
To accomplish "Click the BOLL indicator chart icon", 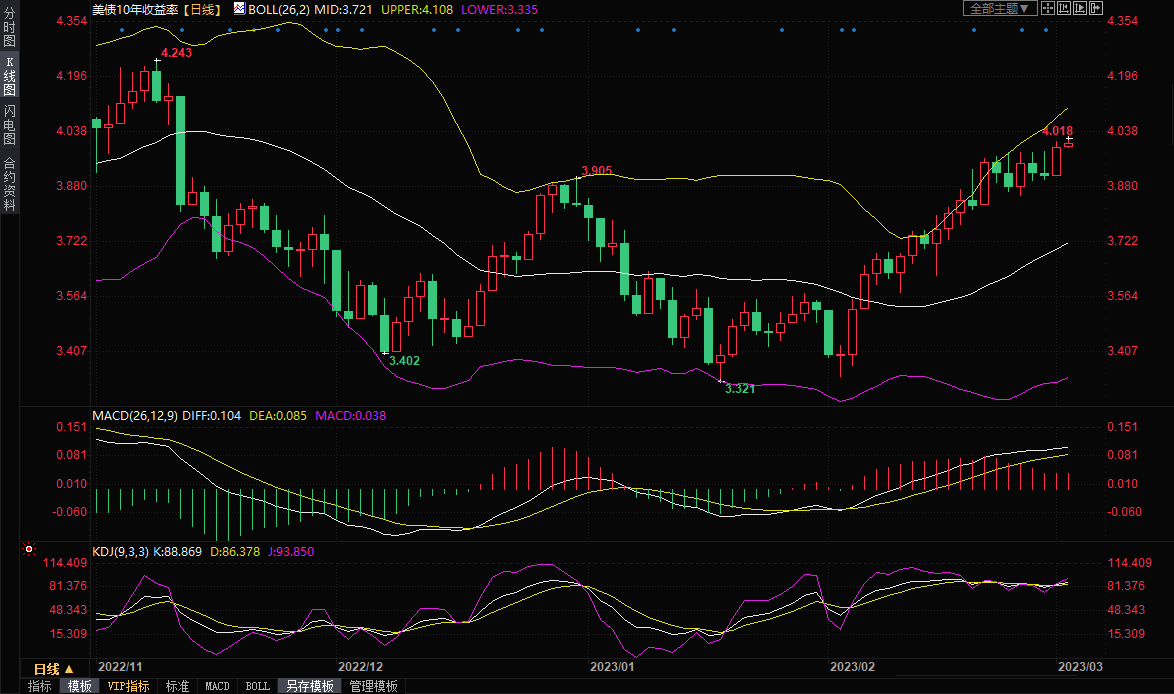I will pos(239,8).
